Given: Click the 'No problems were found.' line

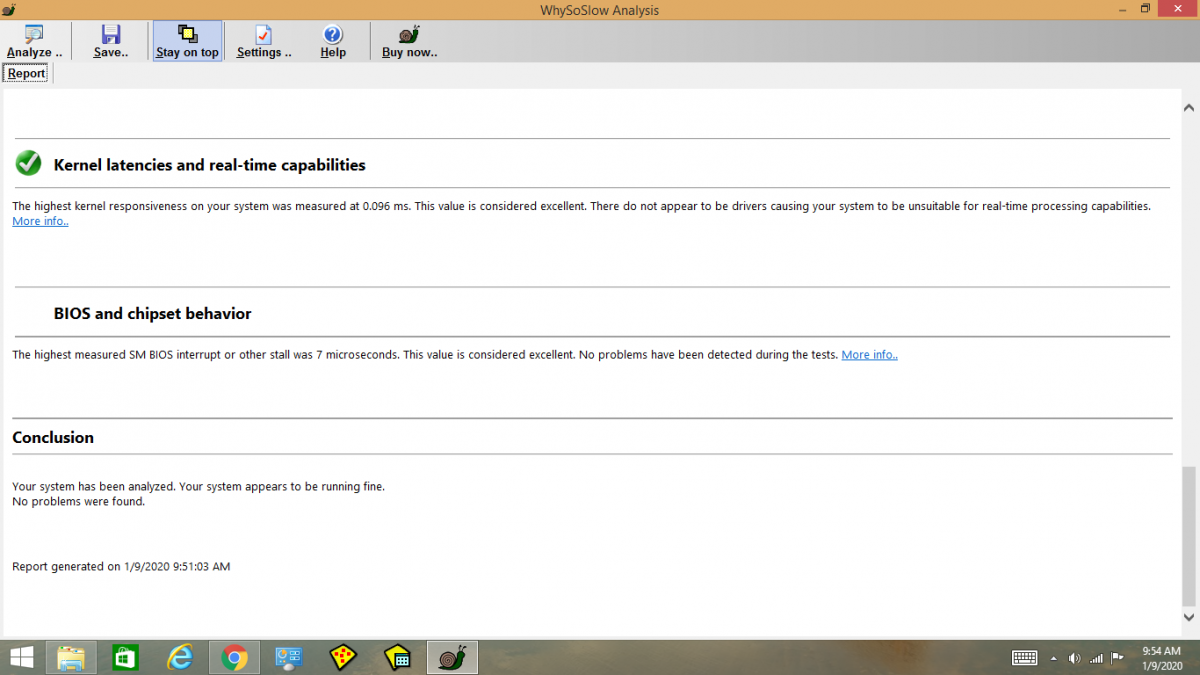Looking at the screenshot, I should point(78,502).
